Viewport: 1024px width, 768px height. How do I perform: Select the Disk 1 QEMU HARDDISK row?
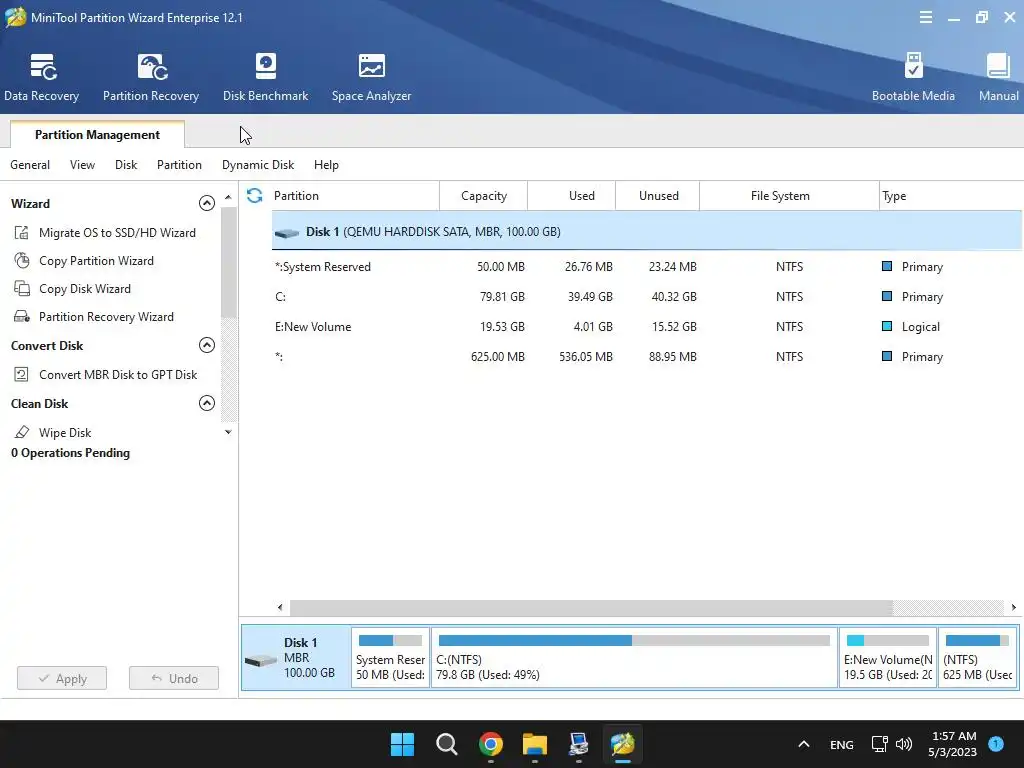pyautogui.click(x=647, y=231)
